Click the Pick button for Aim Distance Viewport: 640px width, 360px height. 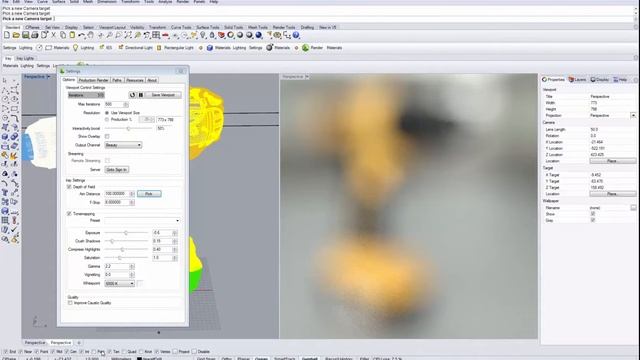pyautogui.click(x=149, y=194)
